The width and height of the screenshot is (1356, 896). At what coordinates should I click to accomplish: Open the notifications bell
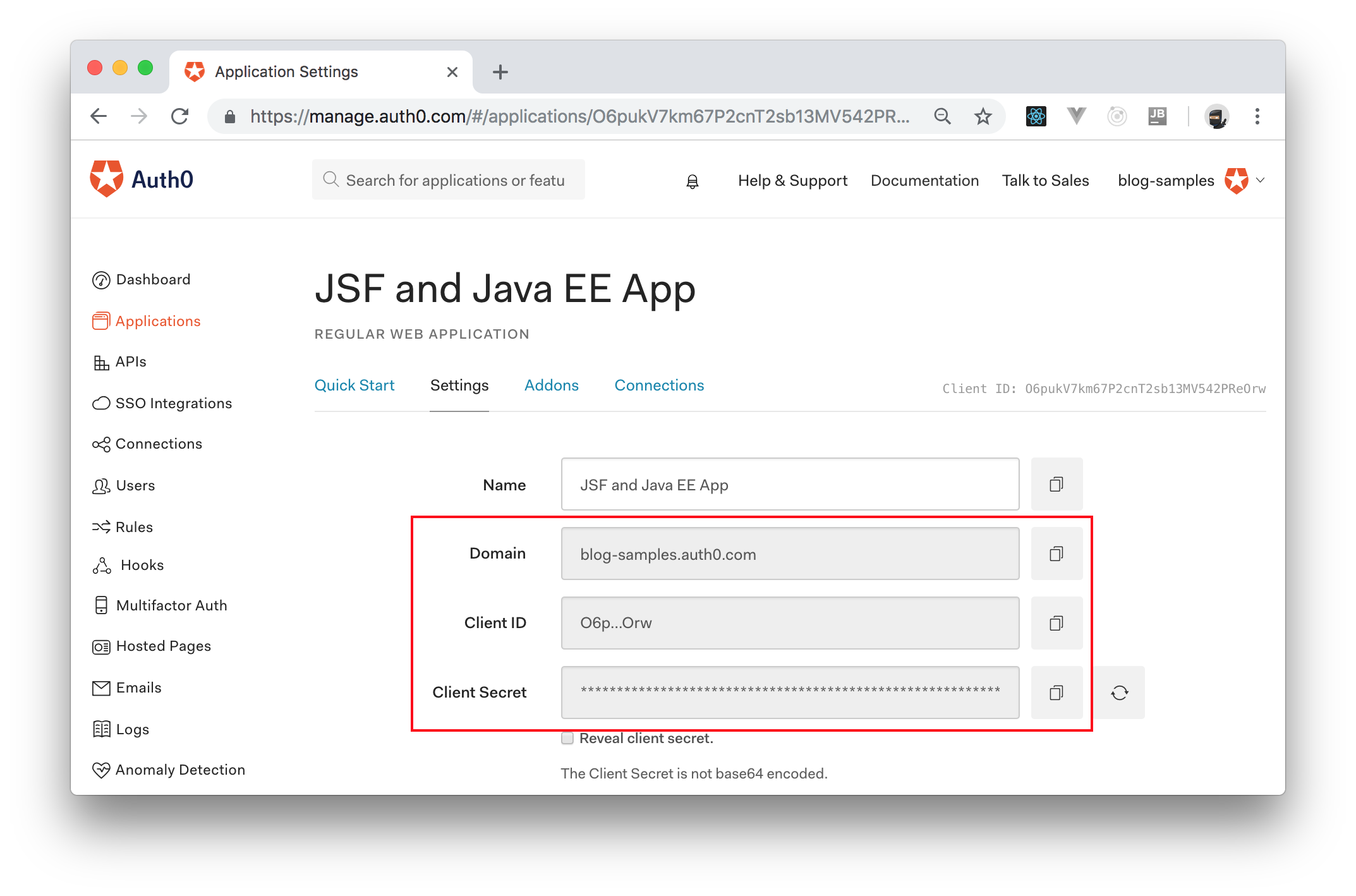(x=693, y=181)
